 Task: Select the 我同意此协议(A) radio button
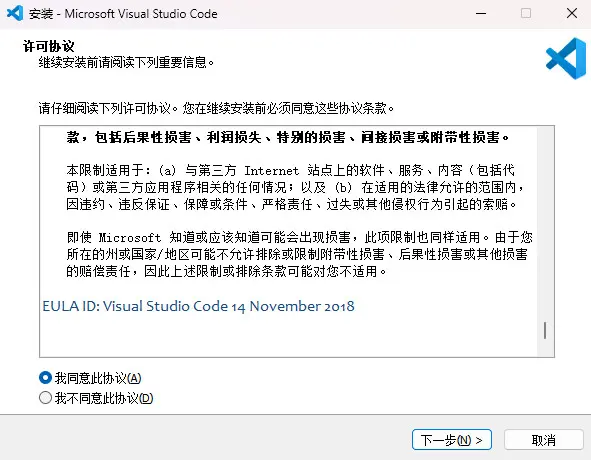pyautogui.click(x=45, y=378)
